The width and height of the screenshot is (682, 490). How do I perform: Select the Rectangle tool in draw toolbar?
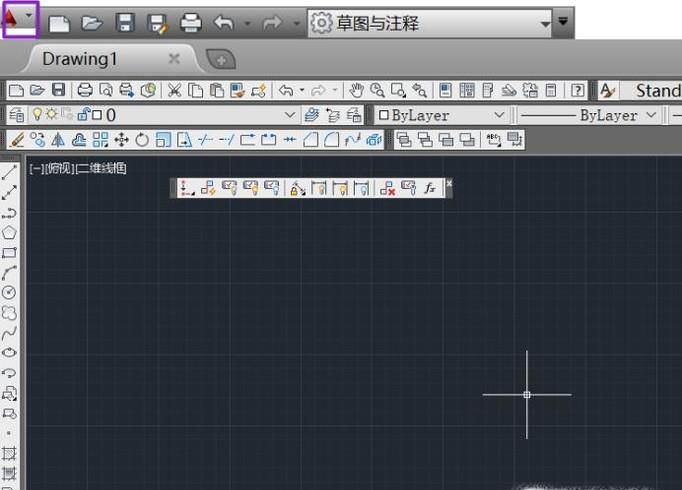tap(9, 253)
